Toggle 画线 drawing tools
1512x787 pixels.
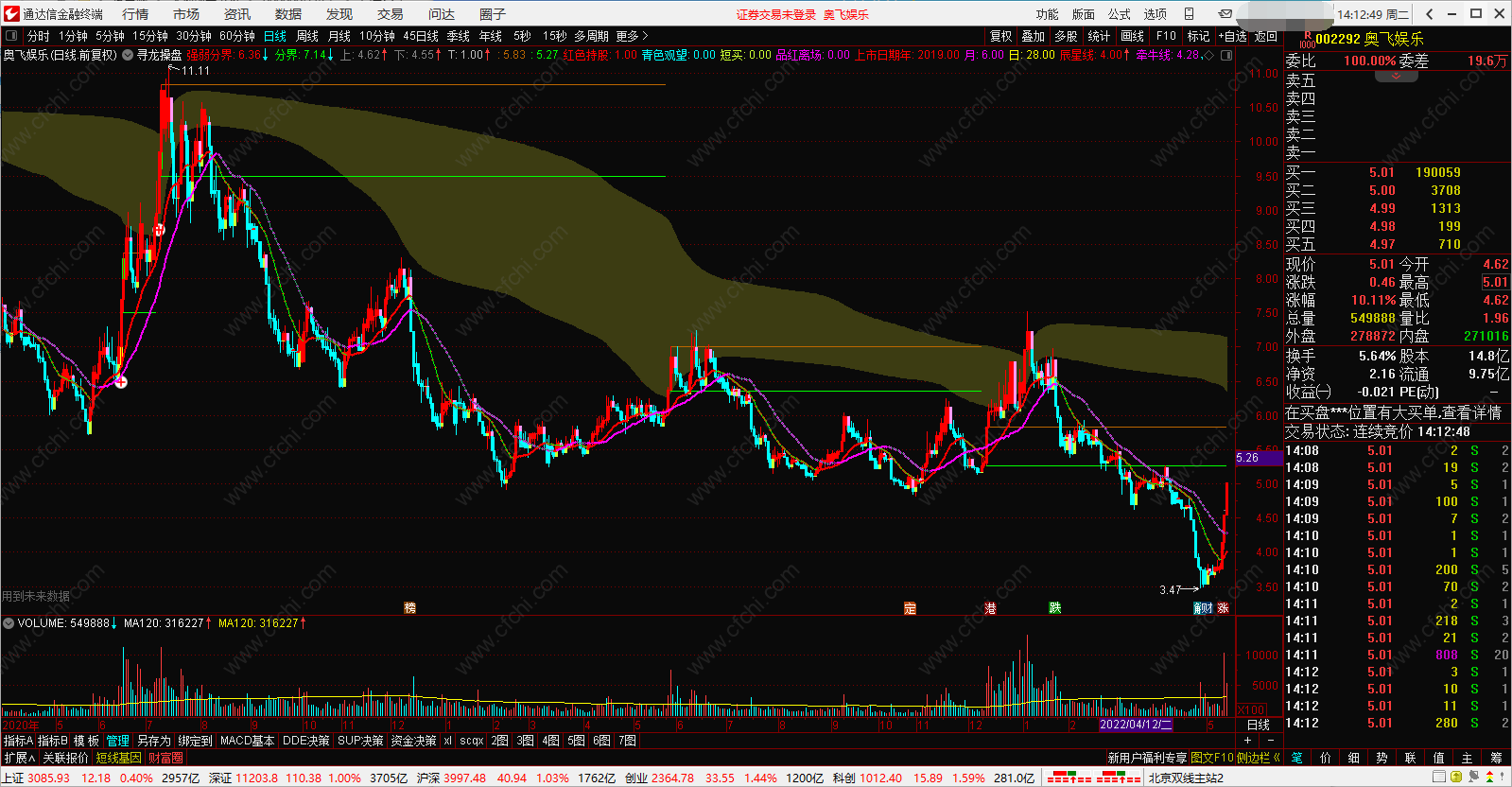click(1133, 36)
